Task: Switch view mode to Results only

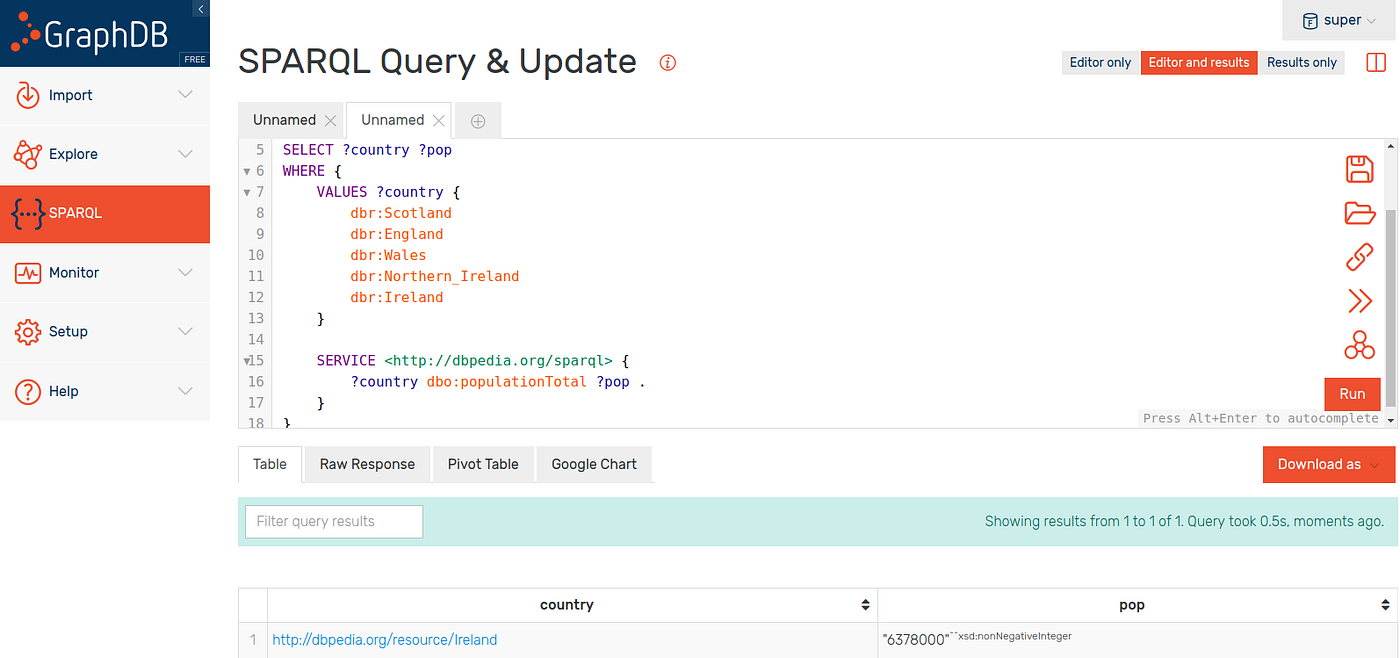Action: coord(1301,62)
